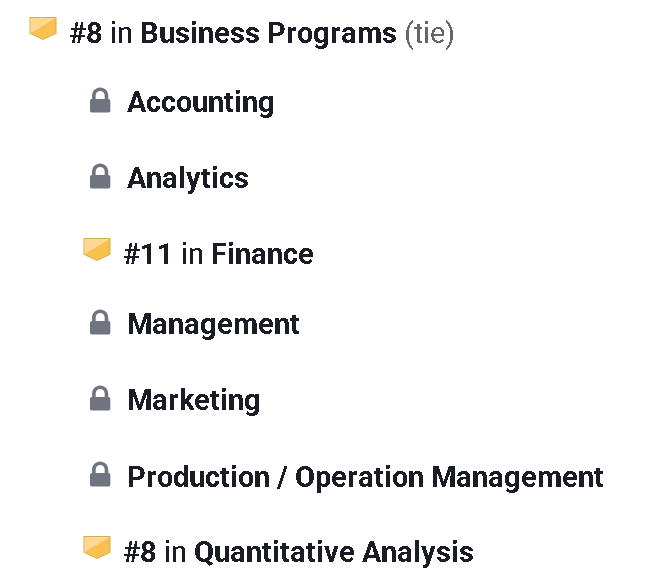Screen dimensions: 666x576
Task: Select Production / Operation Management text
Action: point(365,476)
